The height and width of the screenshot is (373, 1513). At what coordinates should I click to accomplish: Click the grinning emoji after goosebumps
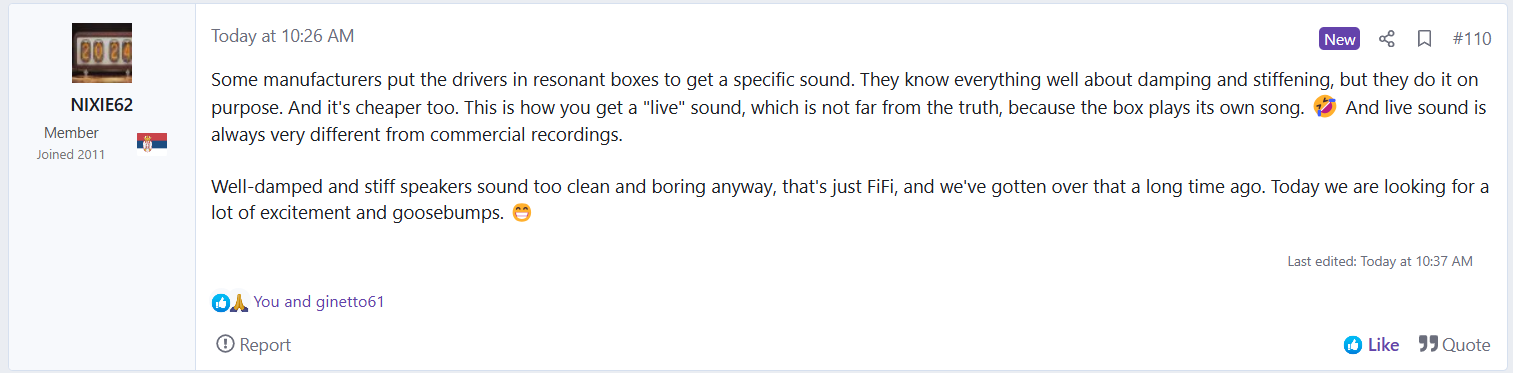[521, 213]
